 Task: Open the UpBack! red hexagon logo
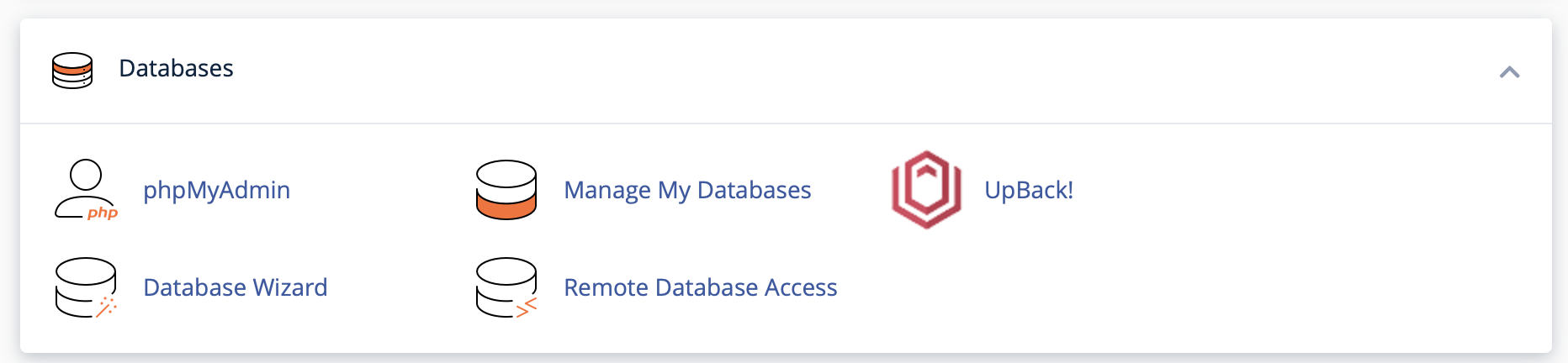[x=926, y=190]
